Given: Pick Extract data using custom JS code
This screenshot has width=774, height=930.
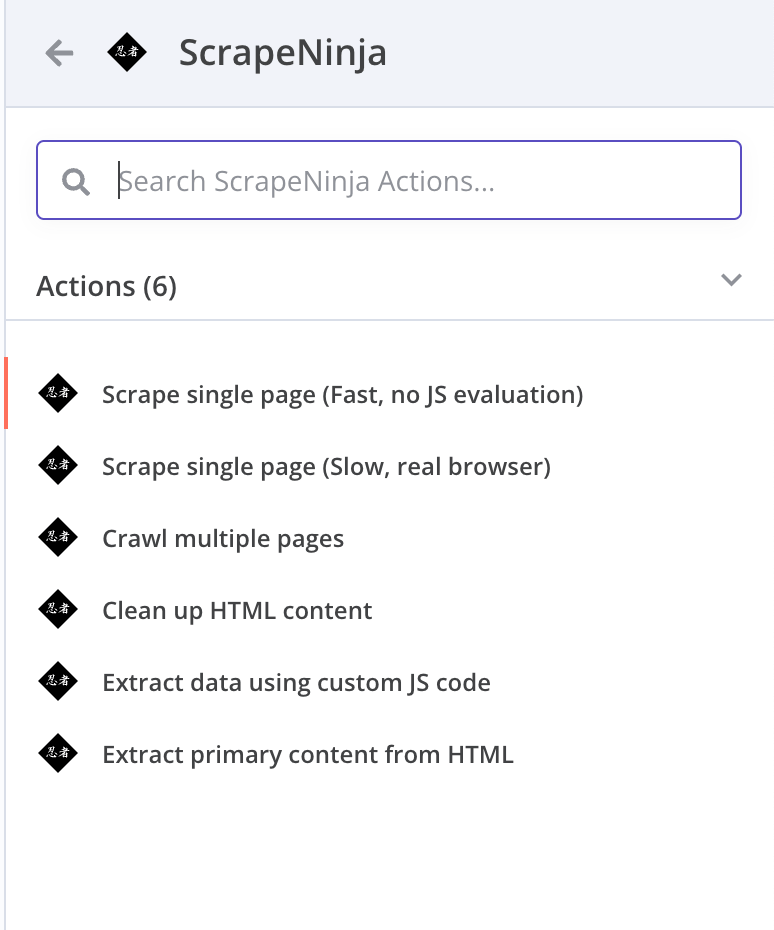Looking at the screenshot, I should pos(296,683).
